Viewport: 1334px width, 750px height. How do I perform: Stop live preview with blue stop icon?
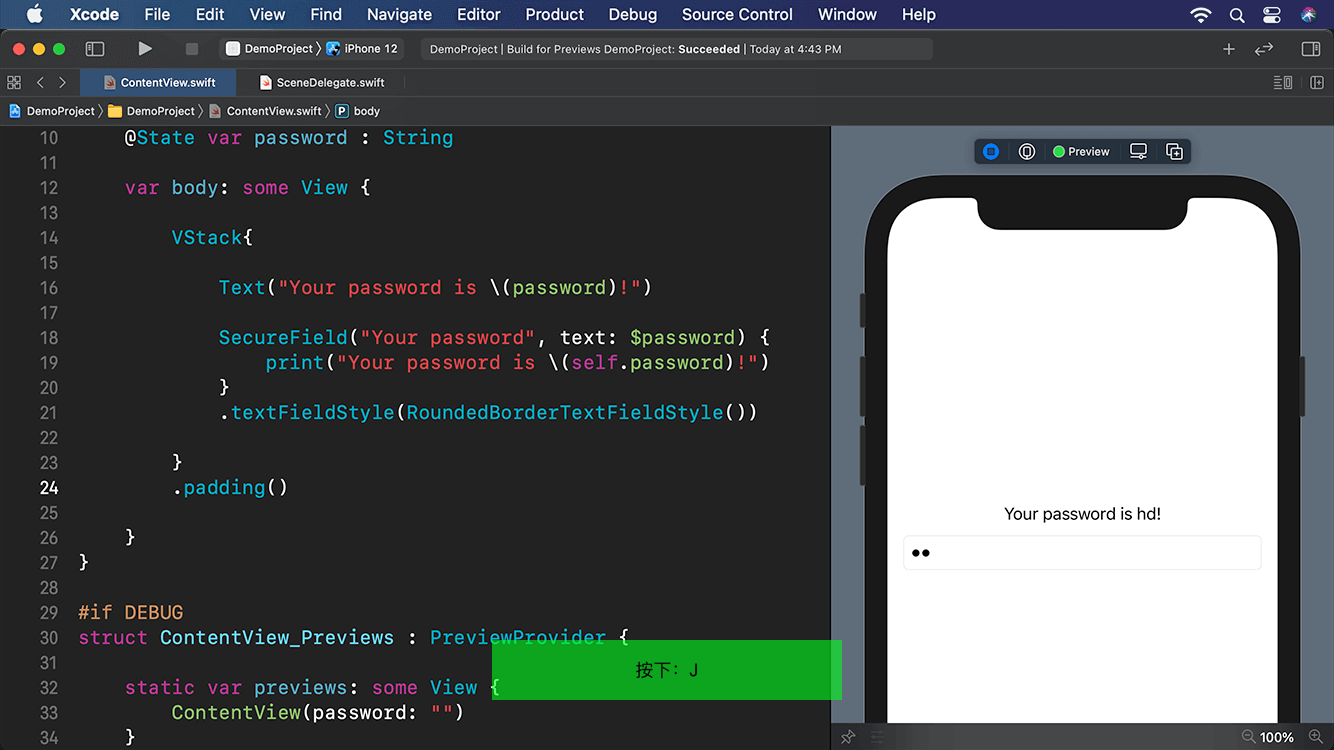pos(991,151)
